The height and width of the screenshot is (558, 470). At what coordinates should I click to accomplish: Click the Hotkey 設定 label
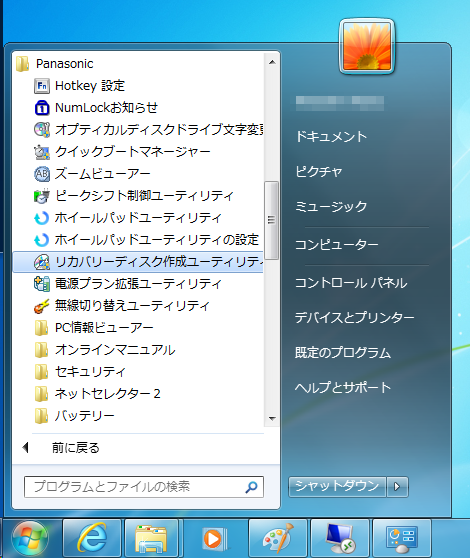point(90,86)
